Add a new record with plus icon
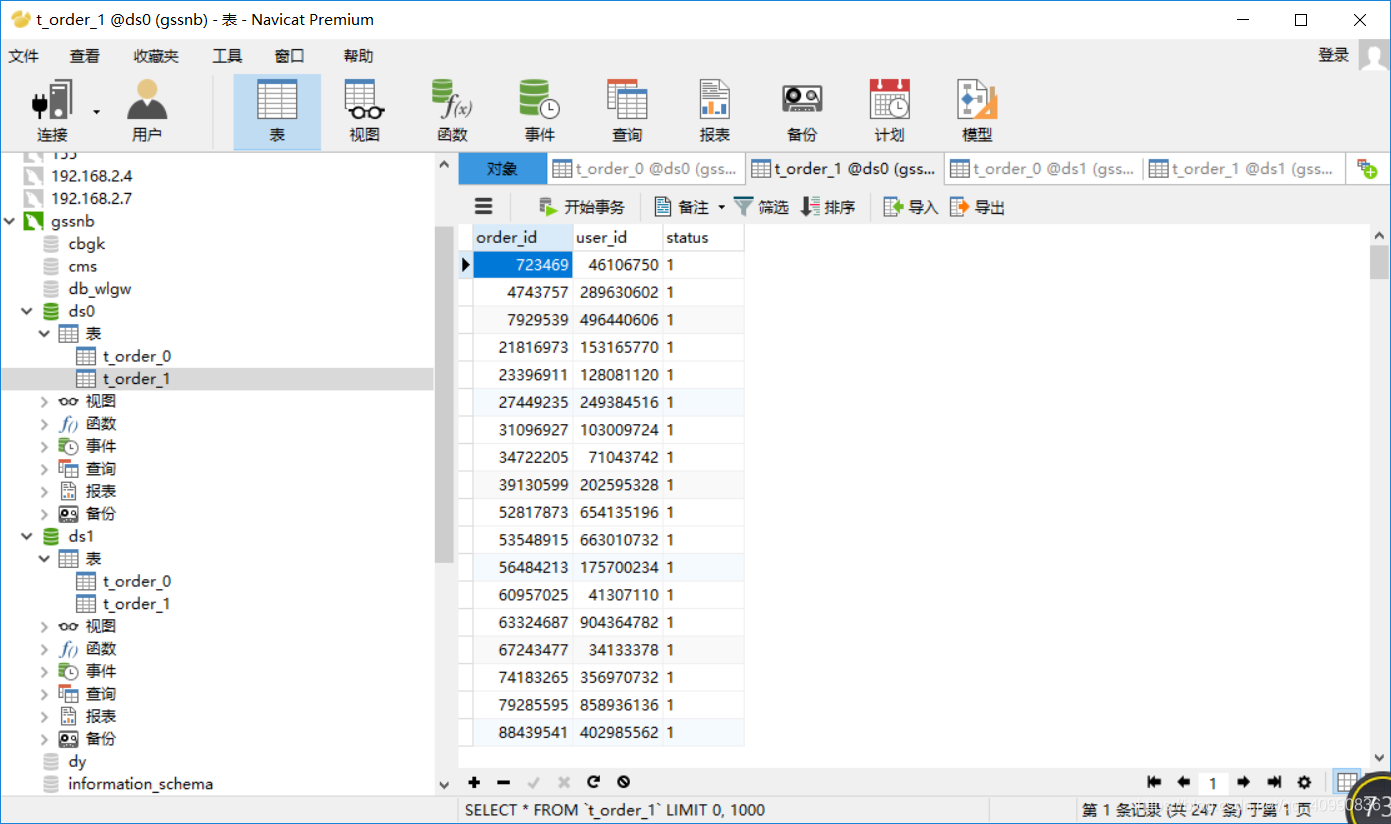The image size is (1391, 824). [474, 782]
